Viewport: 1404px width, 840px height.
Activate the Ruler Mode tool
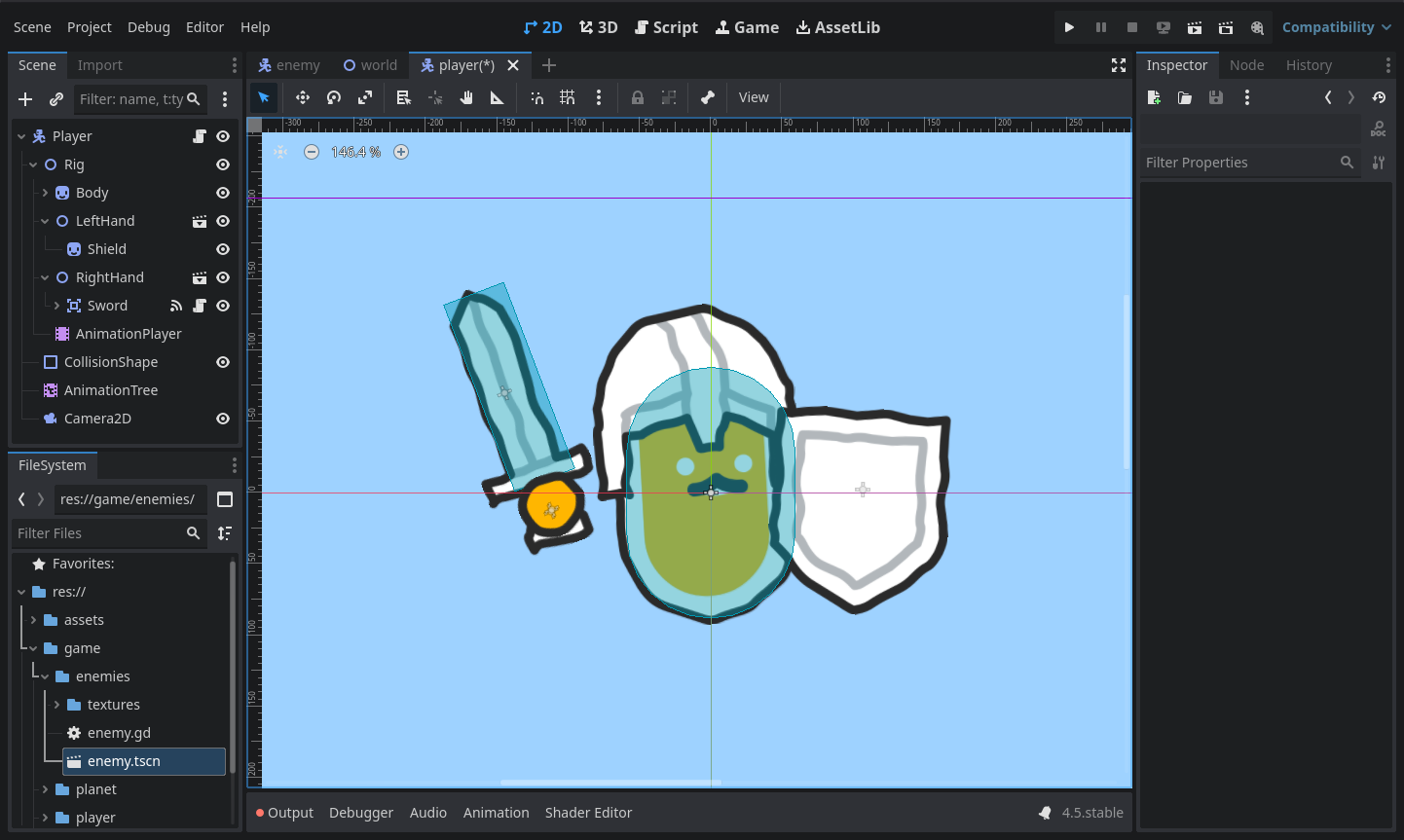497,97
